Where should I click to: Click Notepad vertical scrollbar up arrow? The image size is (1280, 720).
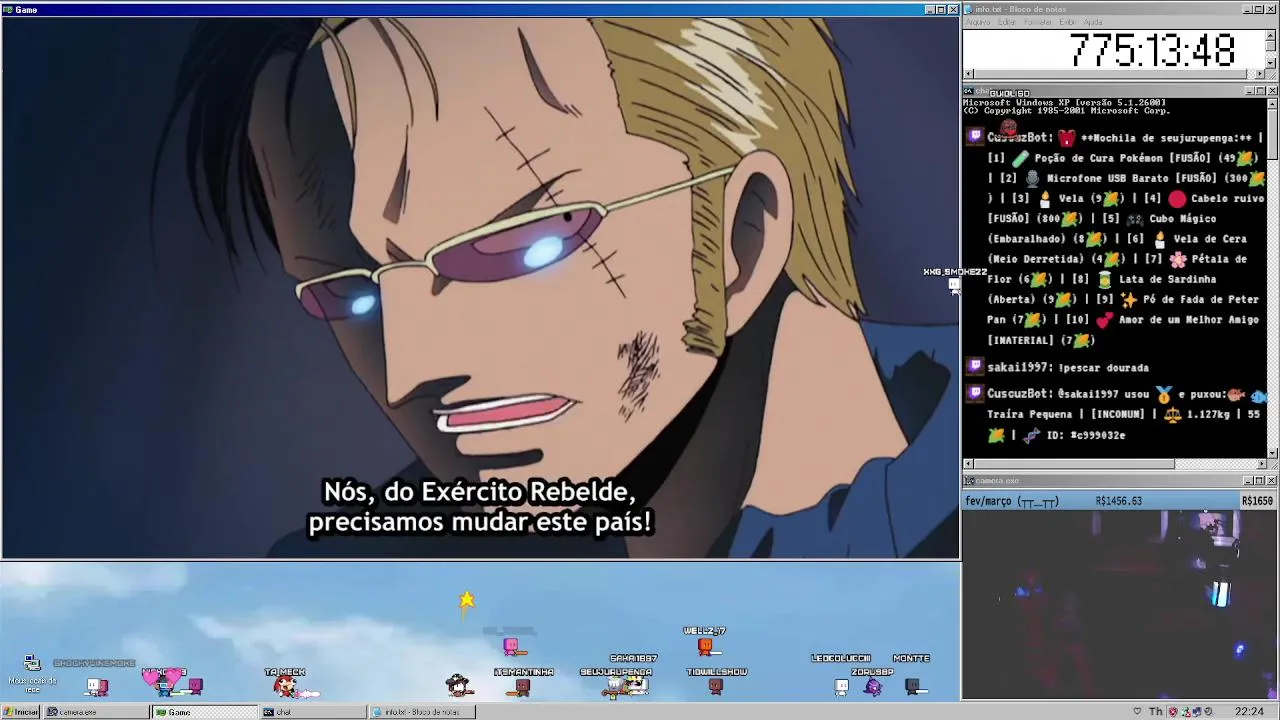[x=1271, y=35]
